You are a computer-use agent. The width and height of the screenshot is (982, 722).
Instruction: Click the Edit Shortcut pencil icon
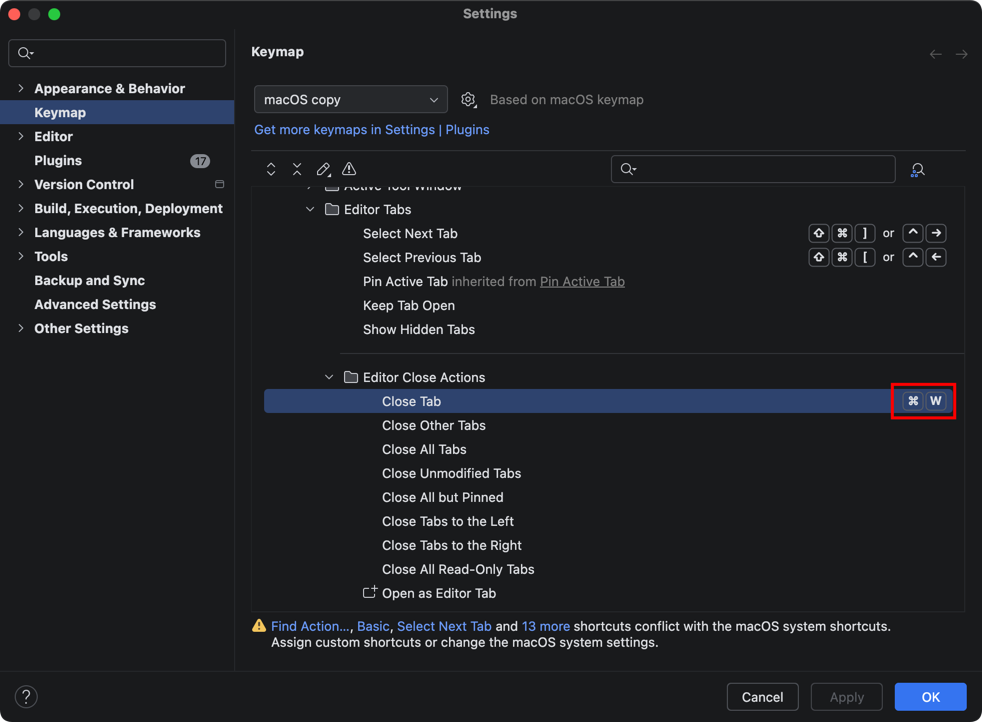point(323,169)
